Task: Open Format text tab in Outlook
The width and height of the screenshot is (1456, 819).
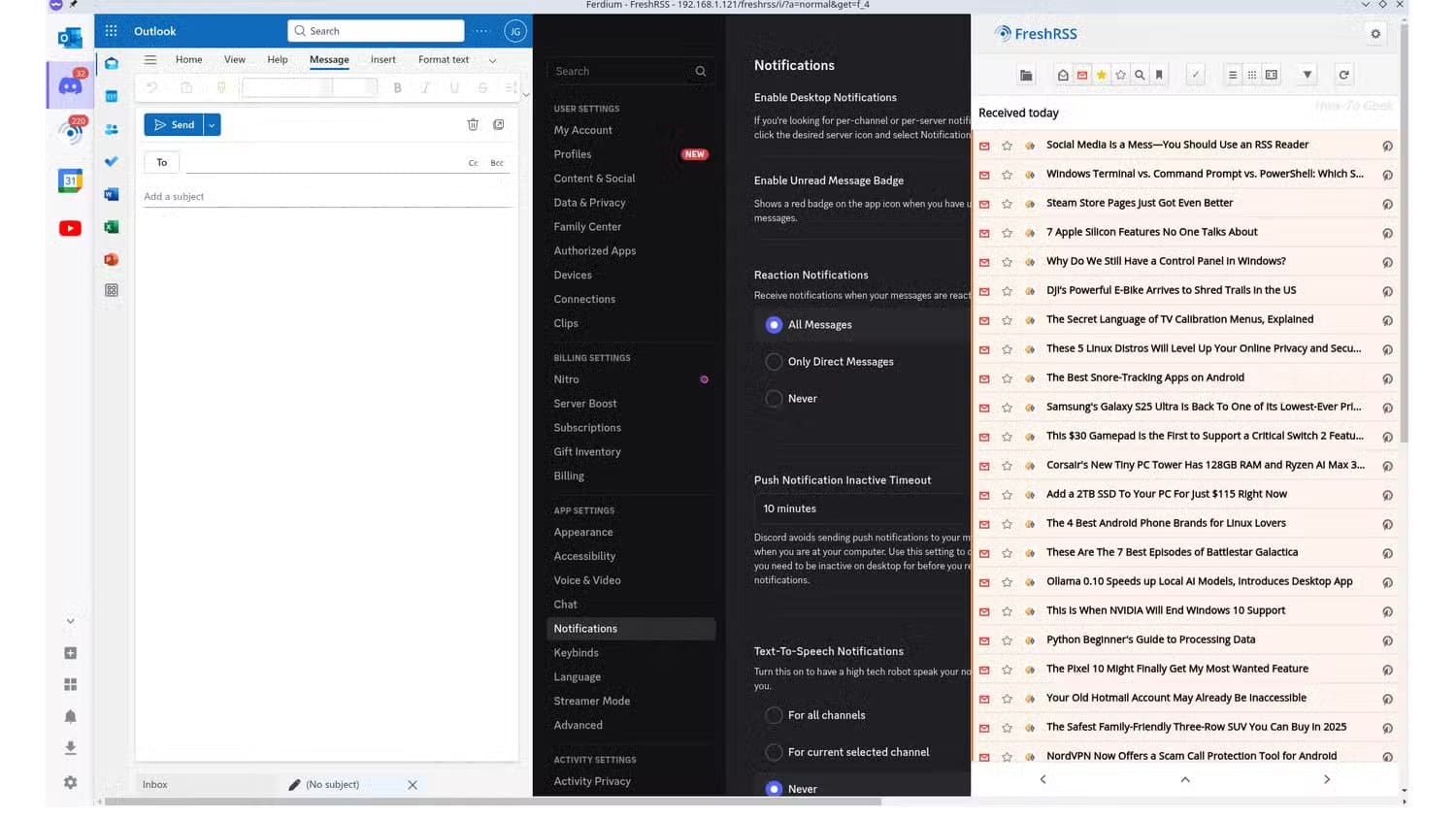Action: click(444, 59)
